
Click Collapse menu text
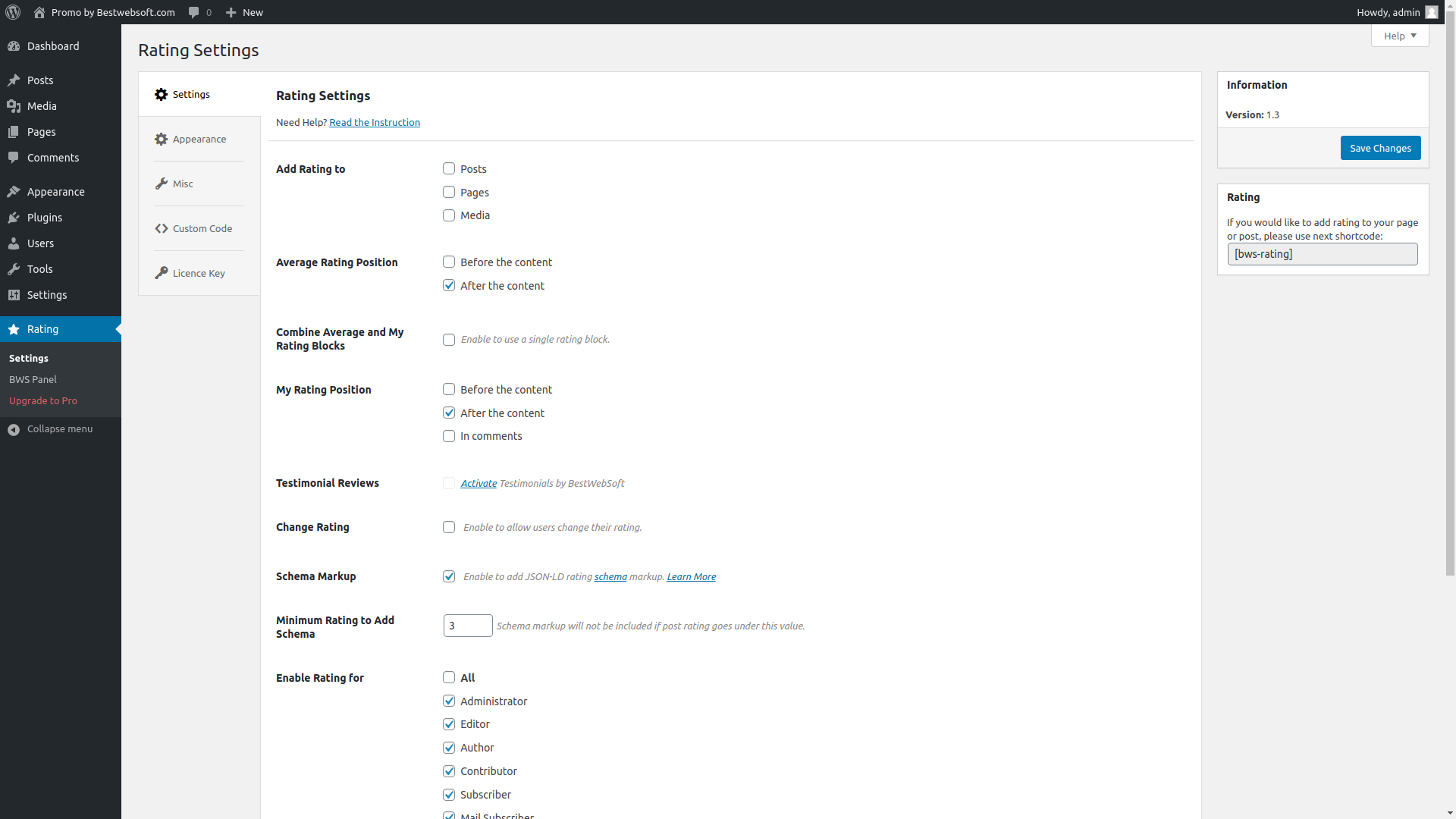pyautogui.click(x=60, y=429)
